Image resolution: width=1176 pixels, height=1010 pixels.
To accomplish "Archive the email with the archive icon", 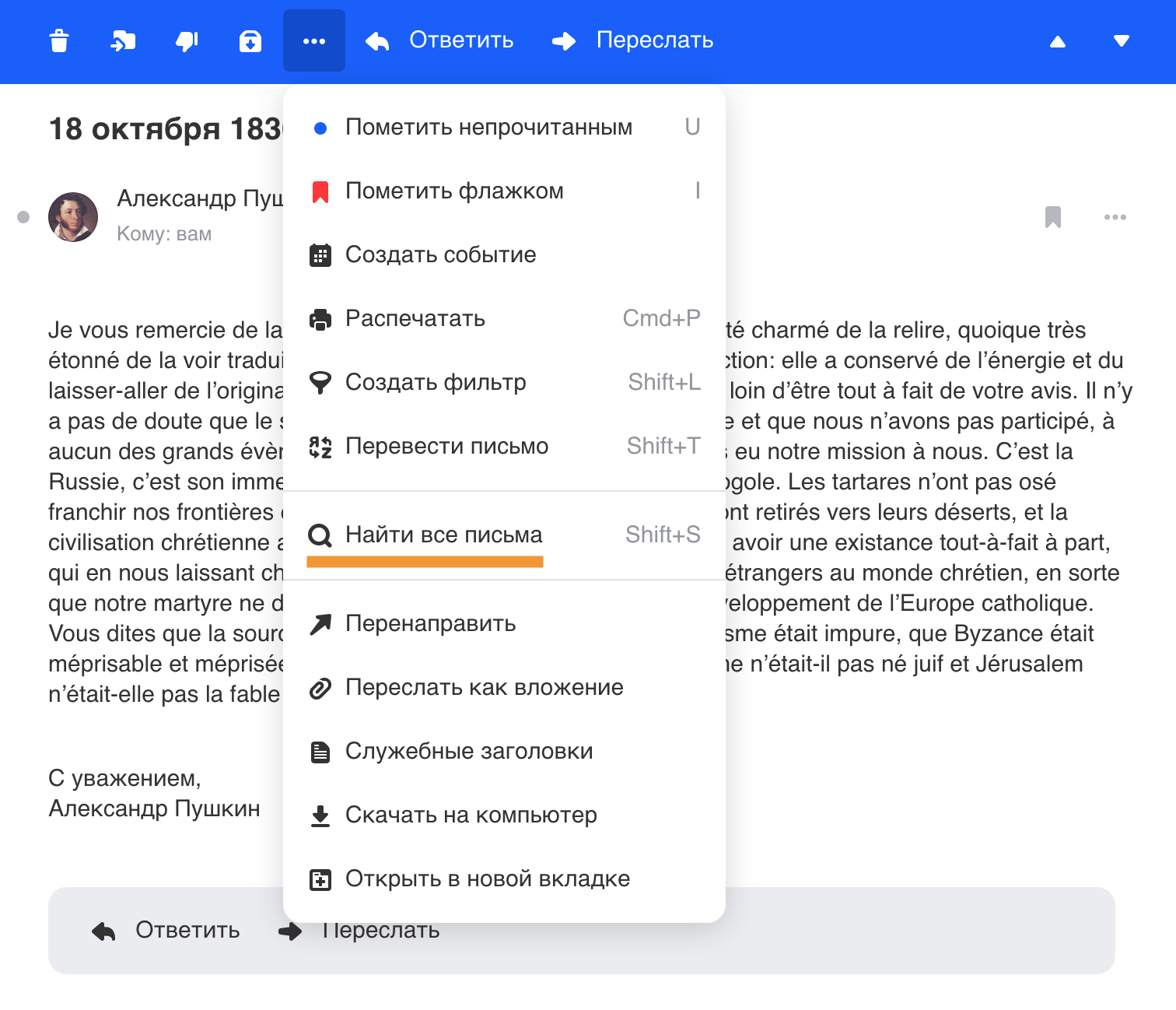I will click(x=250, y=40).
